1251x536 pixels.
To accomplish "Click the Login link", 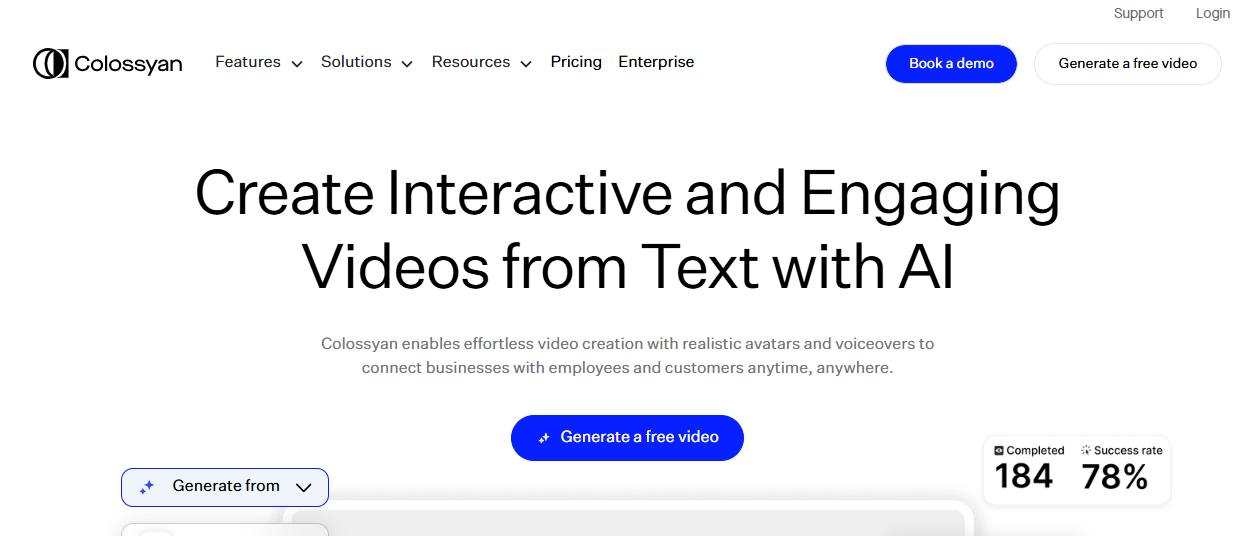I will [1213, 13].
